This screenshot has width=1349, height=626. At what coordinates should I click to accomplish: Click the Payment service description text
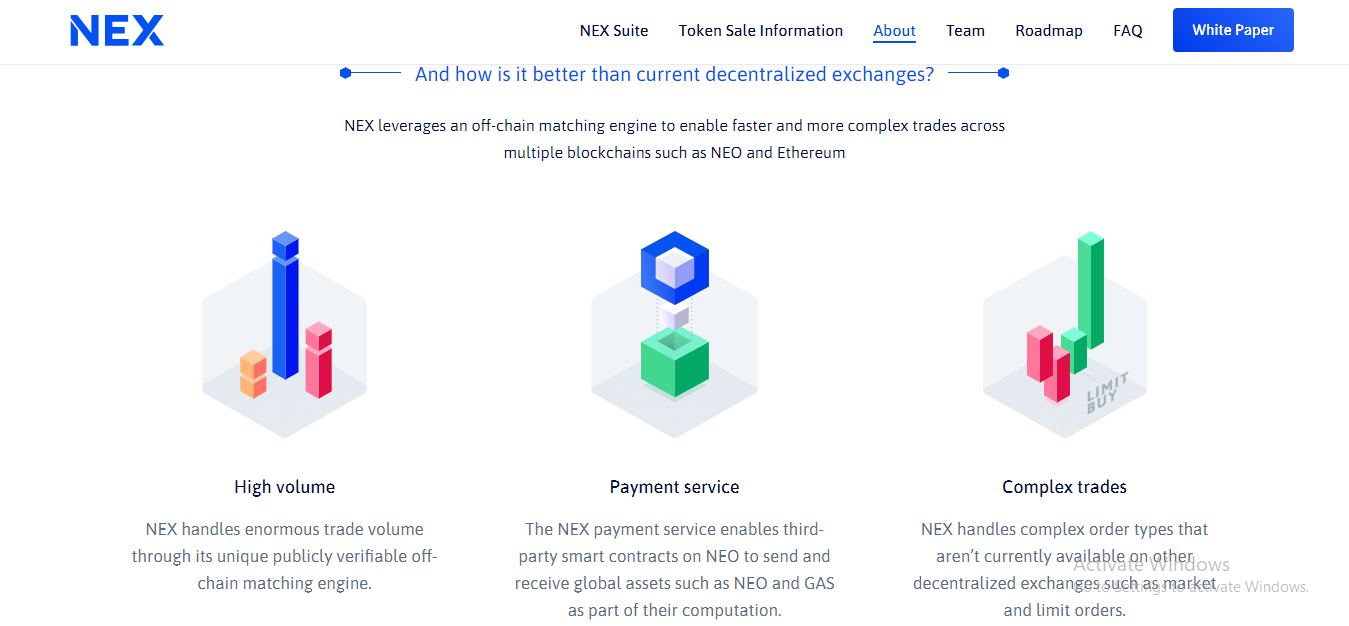click(675, 569)
